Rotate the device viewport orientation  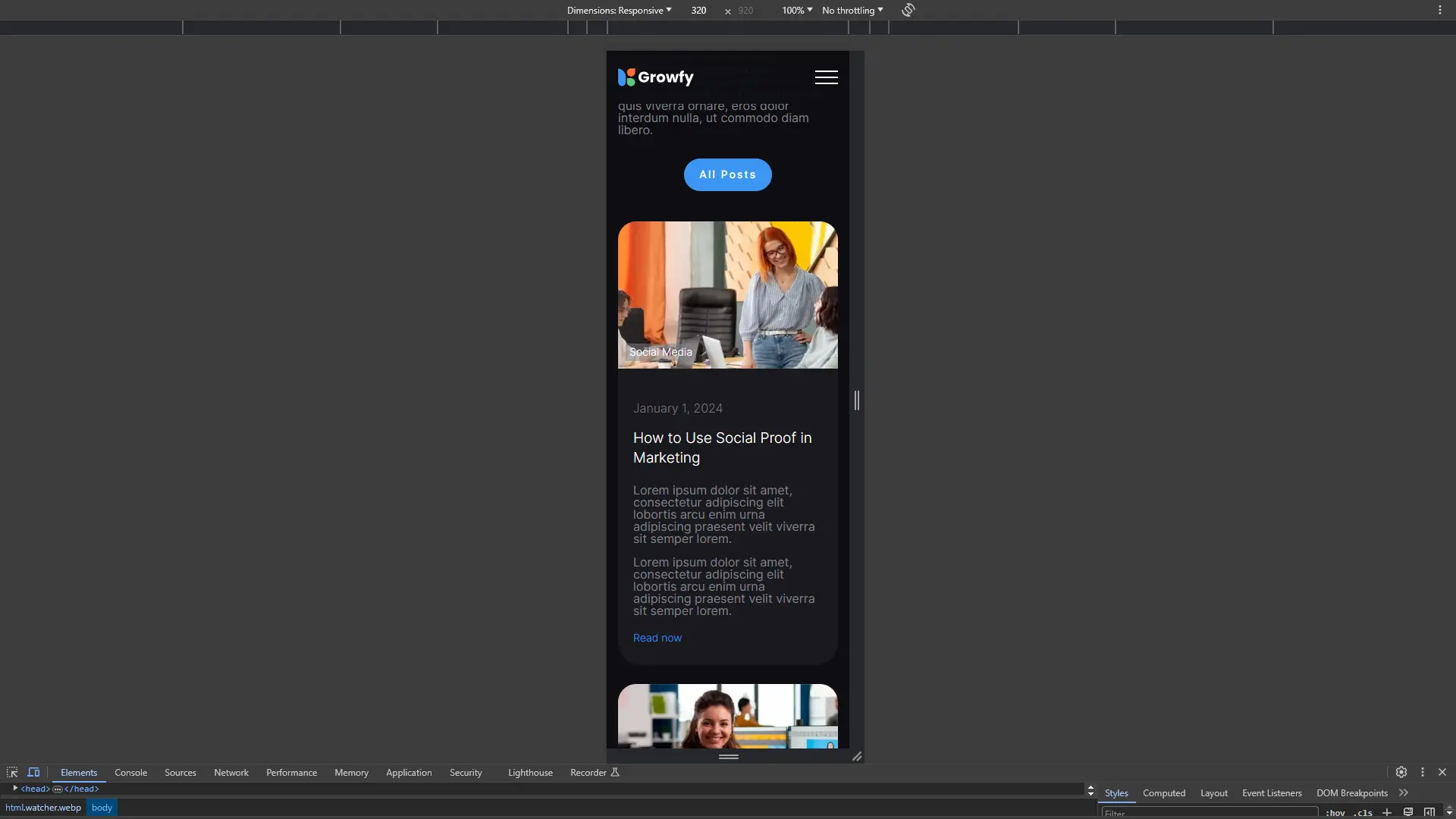pyautogui.click(x=908, y=10)
